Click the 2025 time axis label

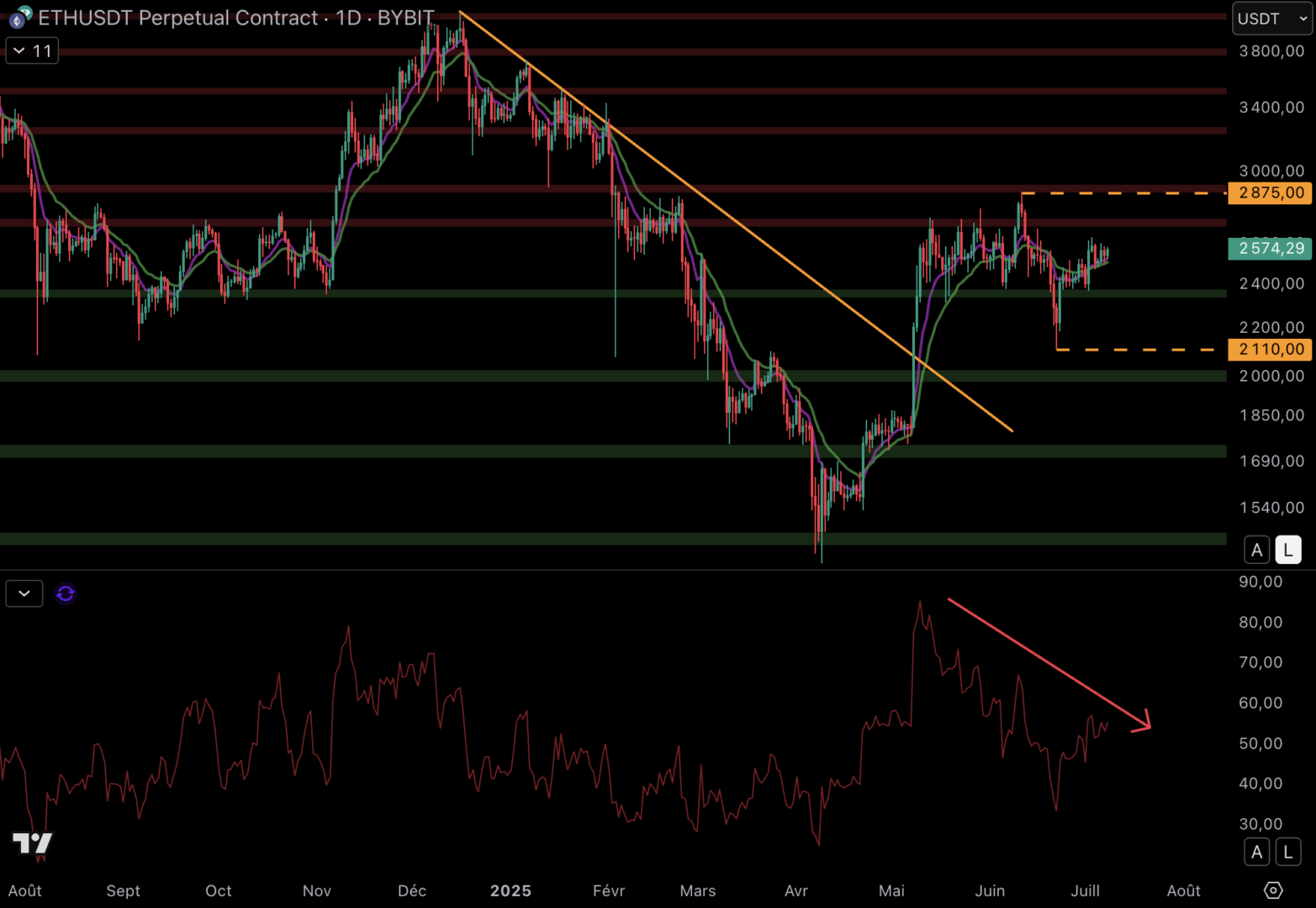(510, 890)
